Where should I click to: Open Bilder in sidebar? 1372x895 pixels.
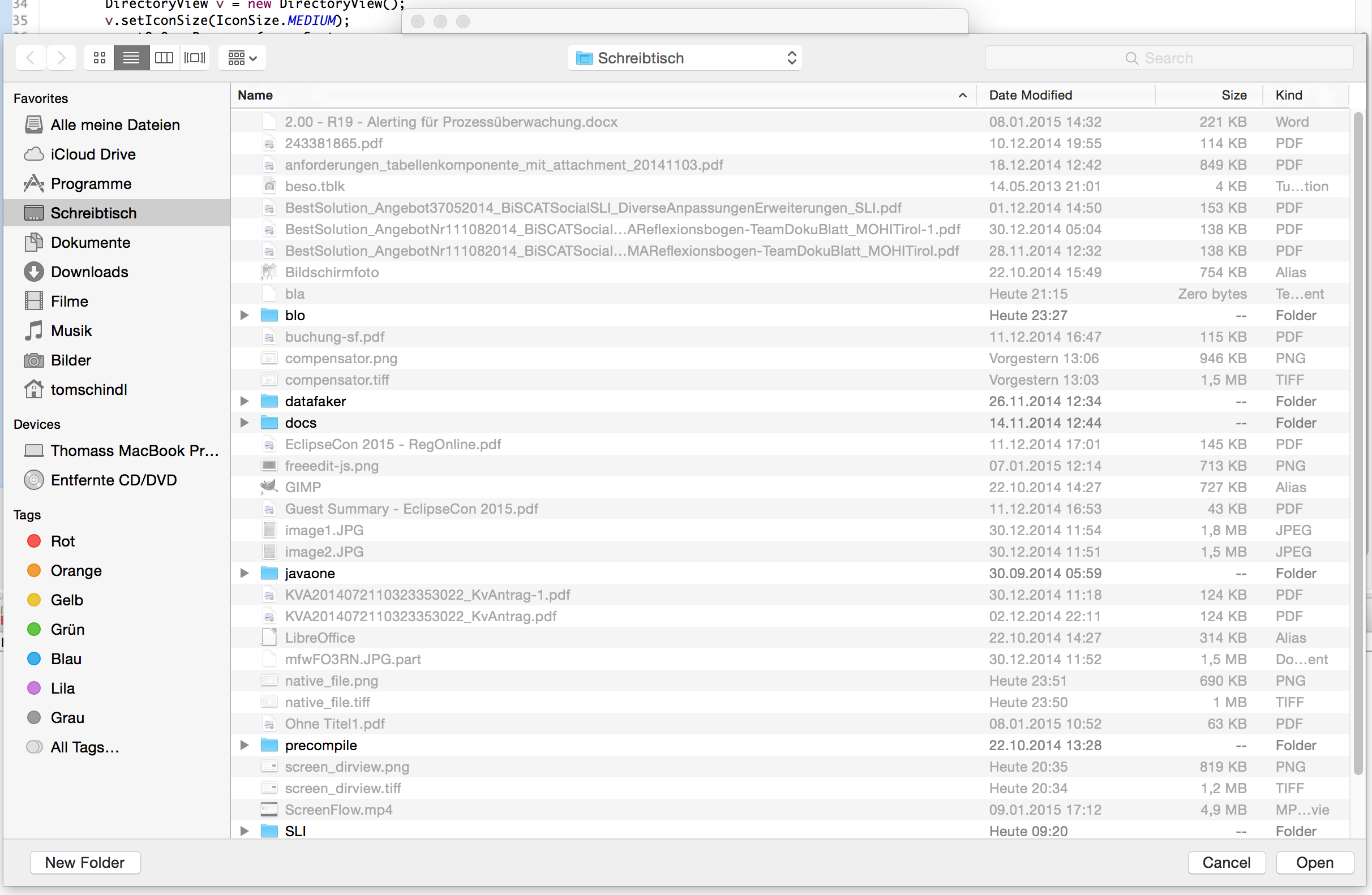click(115, 360)
